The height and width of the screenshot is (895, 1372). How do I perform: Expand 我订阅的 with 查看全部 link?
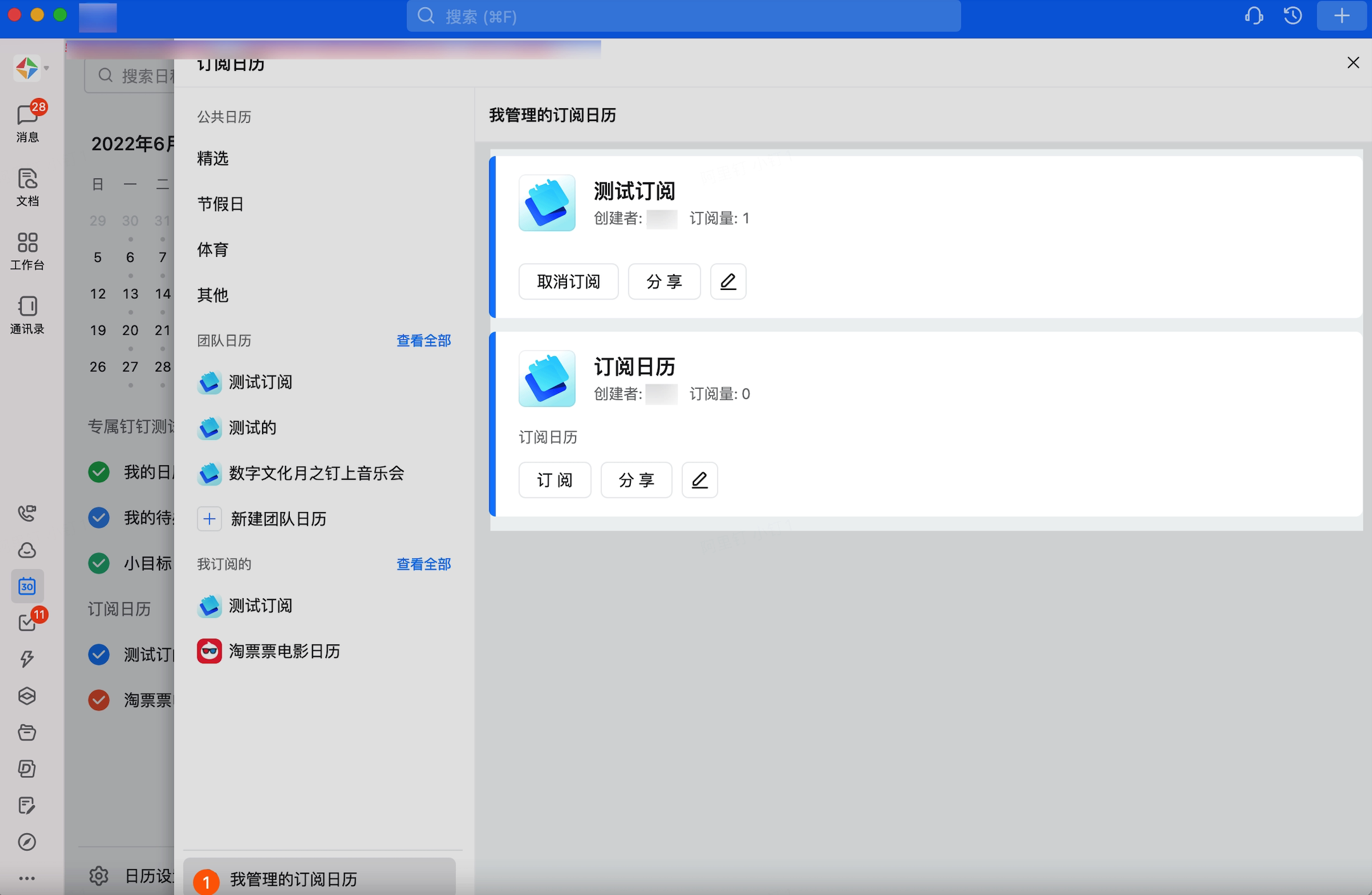tap(423, 564)
